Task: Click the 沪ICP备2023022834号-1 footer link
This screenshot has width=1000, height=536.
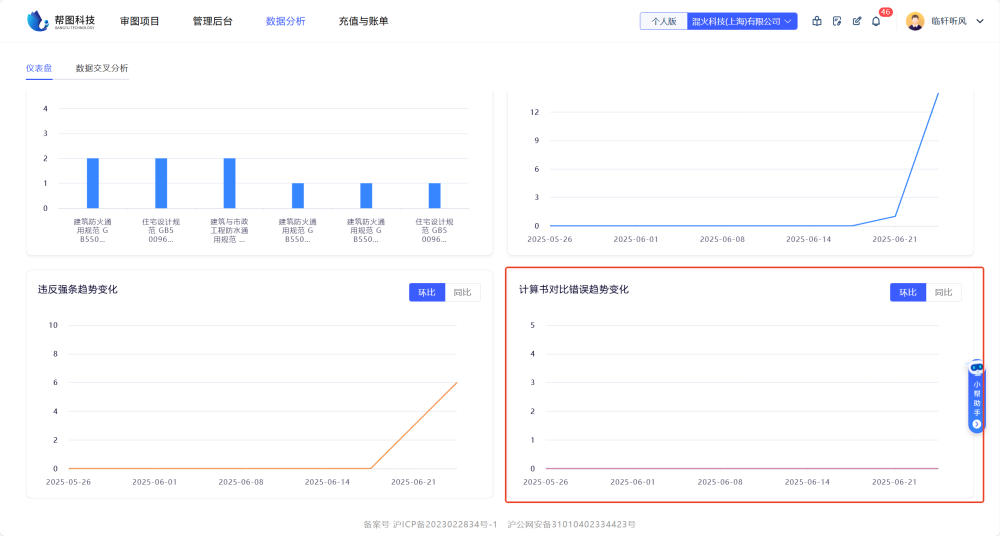Action: click(x=445, y=524)
